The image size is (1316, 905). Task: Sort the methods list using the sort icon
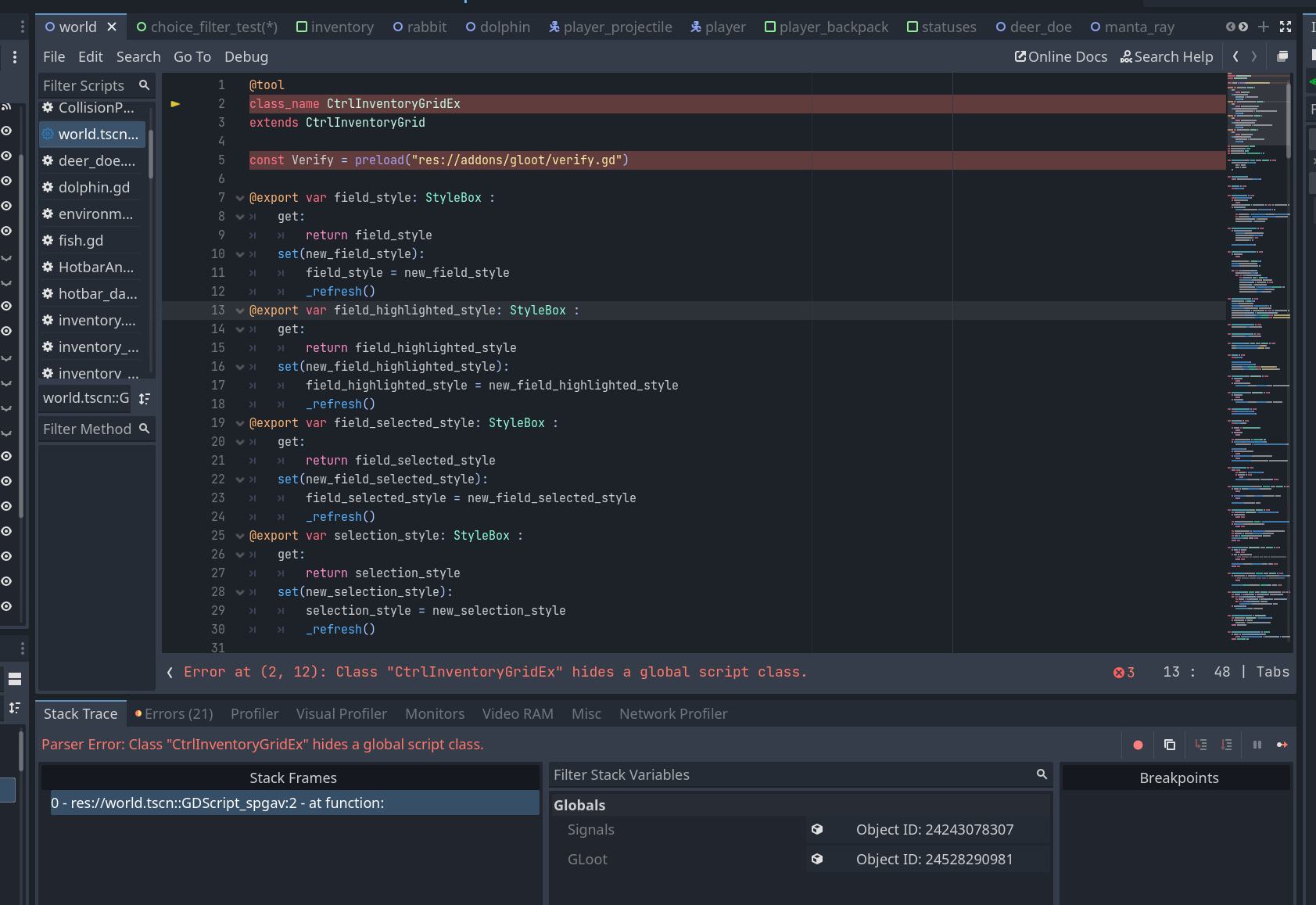pos(144,398)
